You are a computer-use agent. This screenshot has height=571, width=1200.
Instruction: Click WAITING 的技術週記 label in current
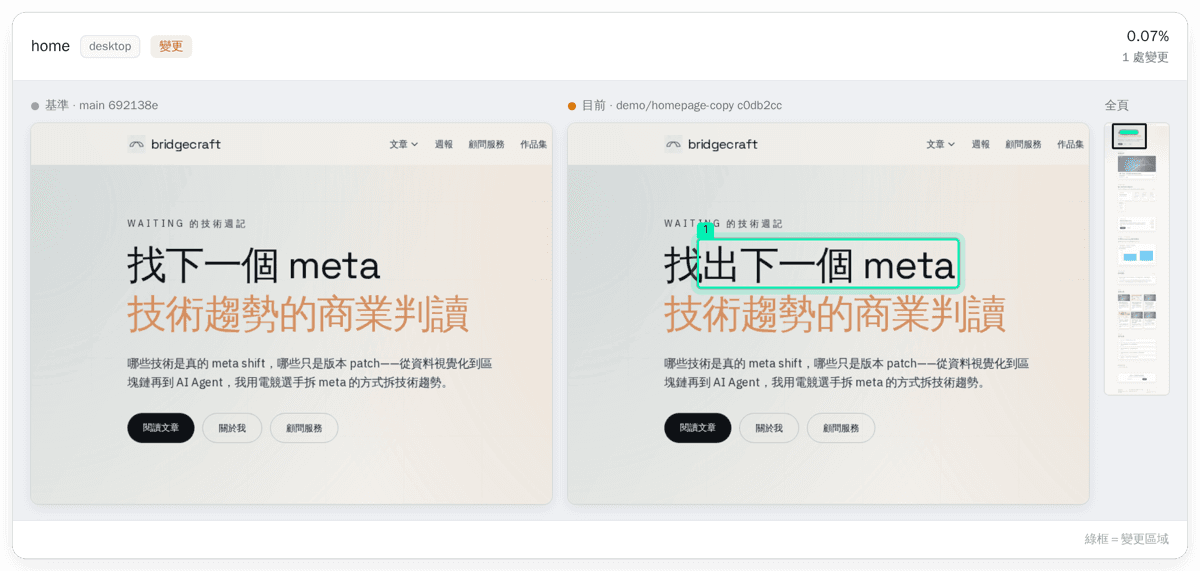(x=724, y=224)
